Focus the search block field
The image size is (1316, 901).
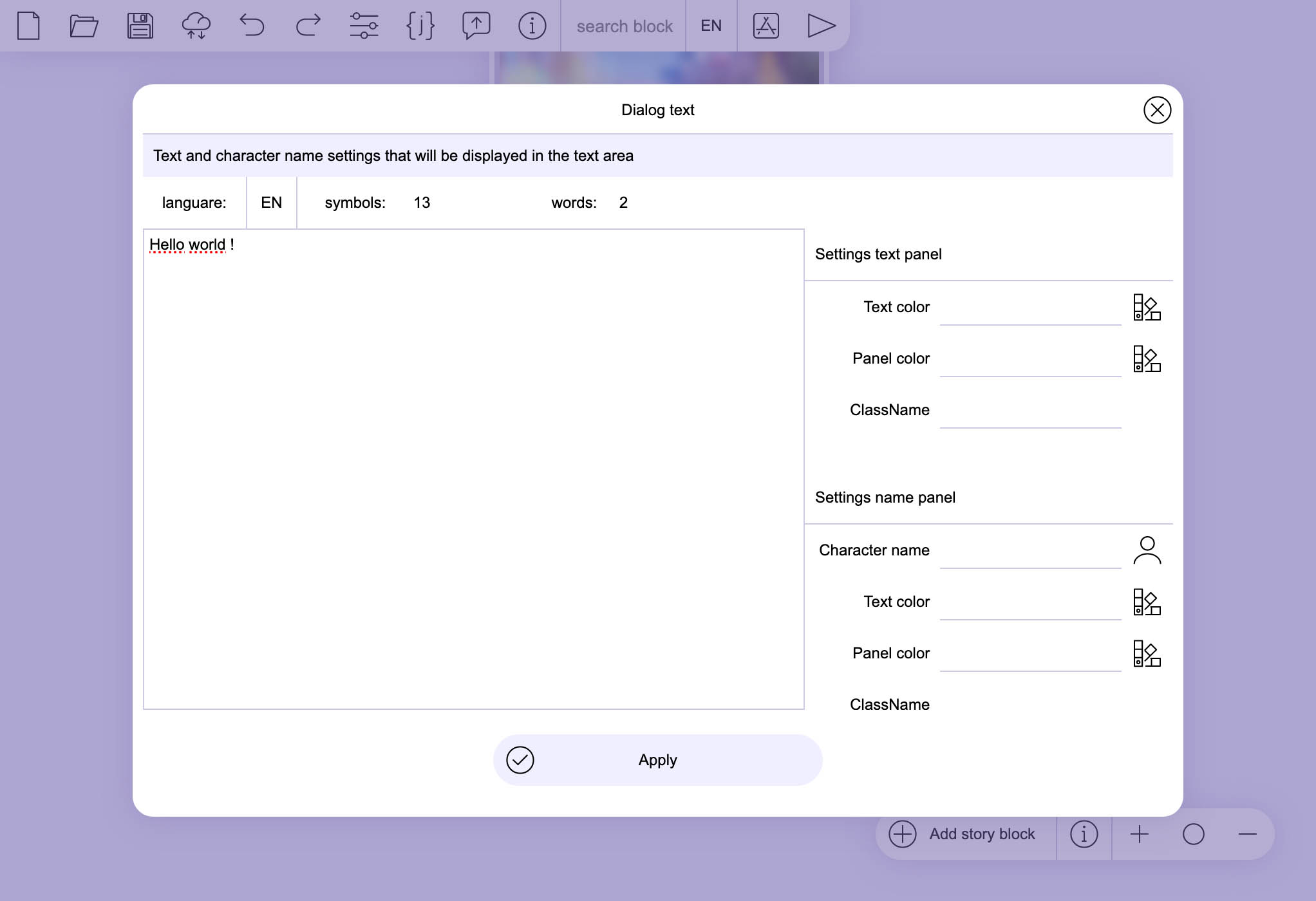click(x=624, y=26)
